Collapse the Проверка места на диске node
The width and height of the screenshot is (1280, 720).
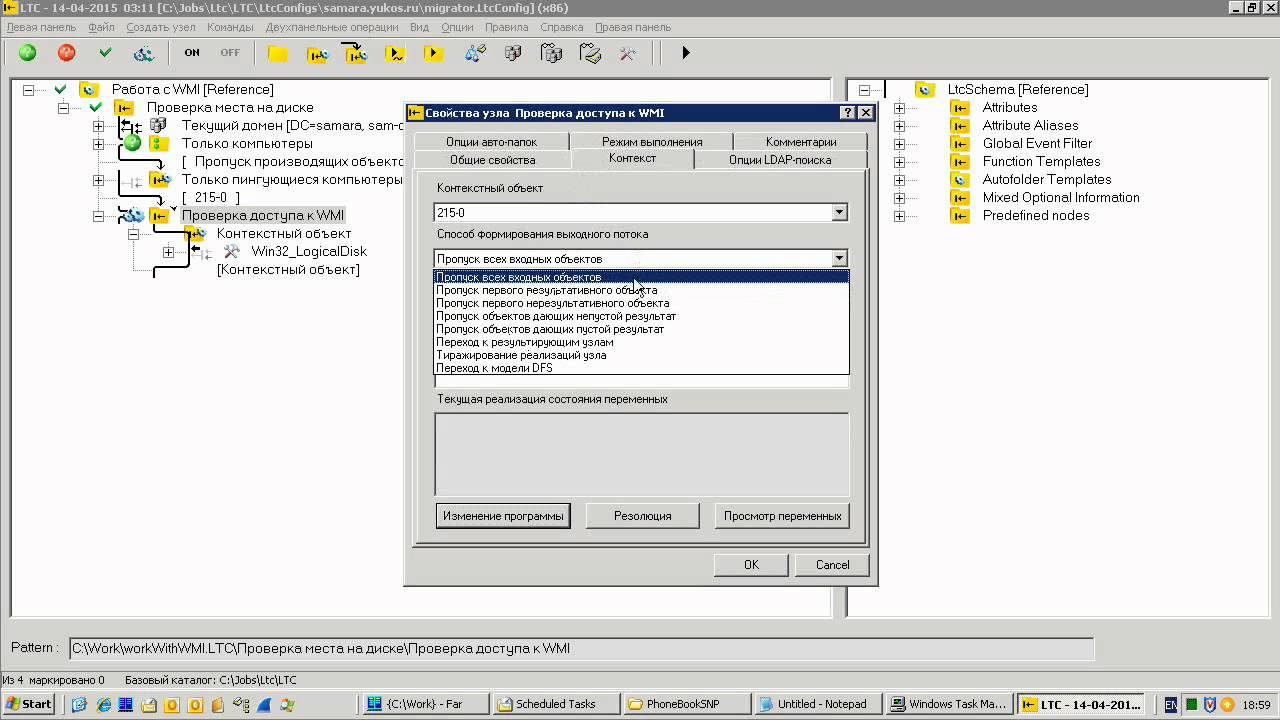click(62, 108)
